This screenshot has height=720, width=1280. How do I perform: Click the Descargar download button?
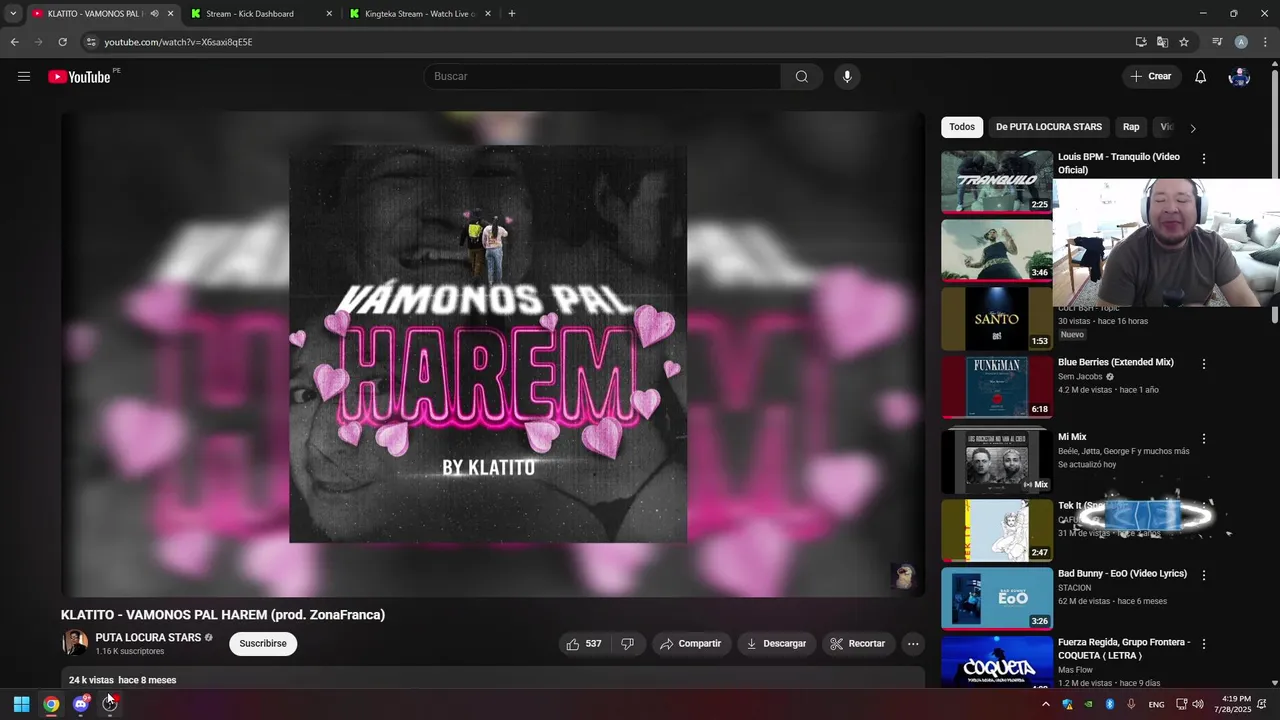point(776,644)
